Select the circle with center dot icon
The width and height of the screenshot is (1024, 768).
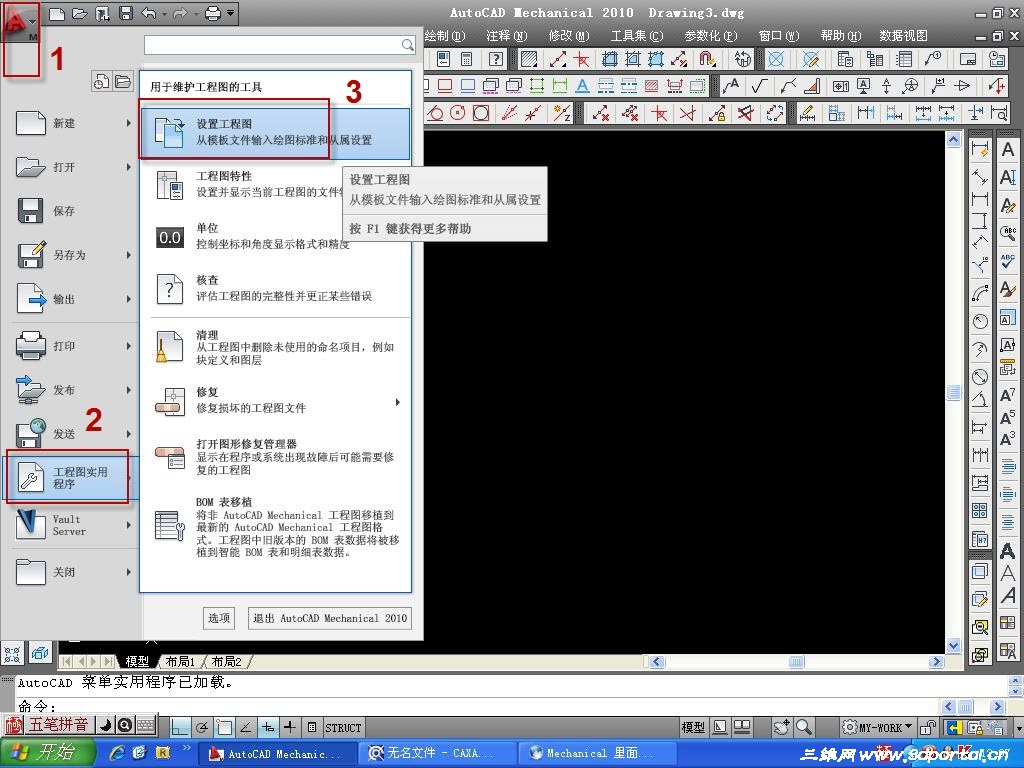click(x=458, y=114)
